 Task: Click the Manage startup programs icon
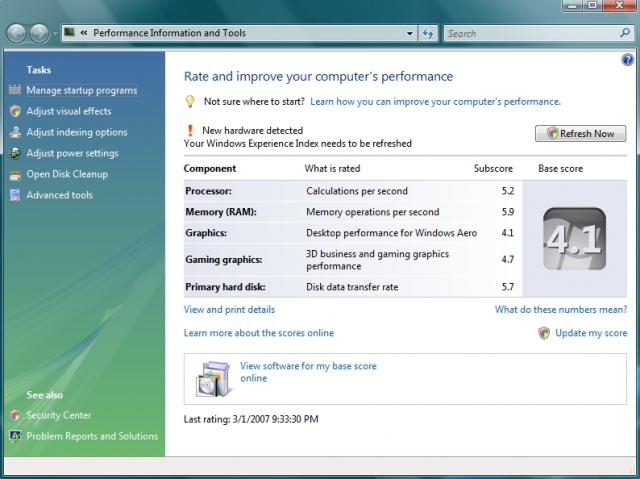(x=15, y=89)
